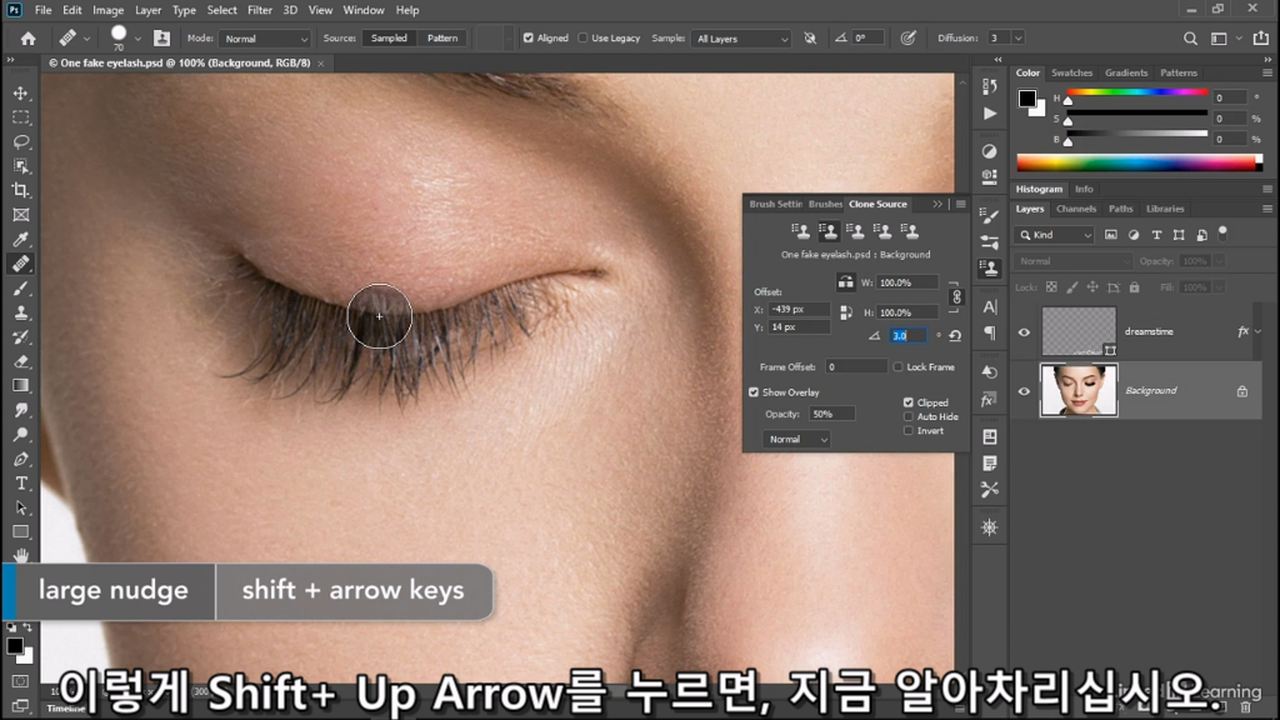The width and height of the screenshot is (1280, 720).
Task: Select the Gradient tool
Action: click(x=21, y=385)
